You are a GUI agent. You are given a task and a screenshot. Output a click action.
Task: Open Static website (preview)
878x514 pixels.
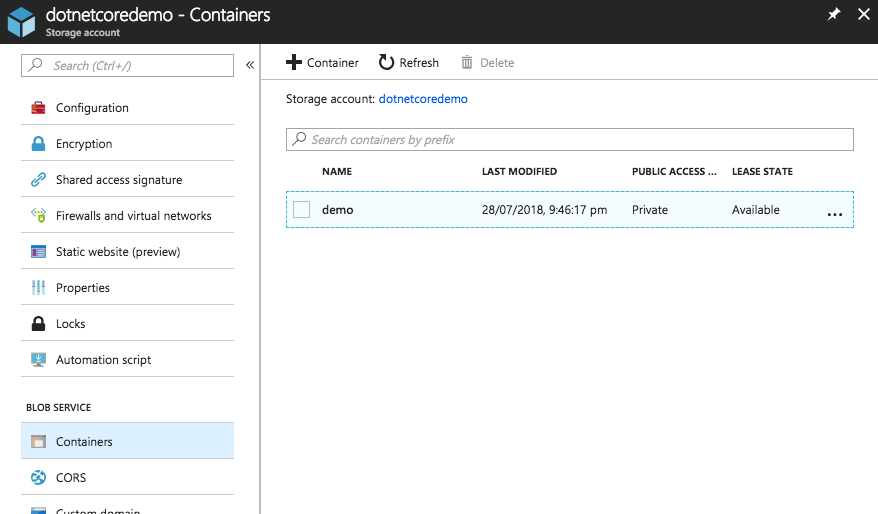127,251
